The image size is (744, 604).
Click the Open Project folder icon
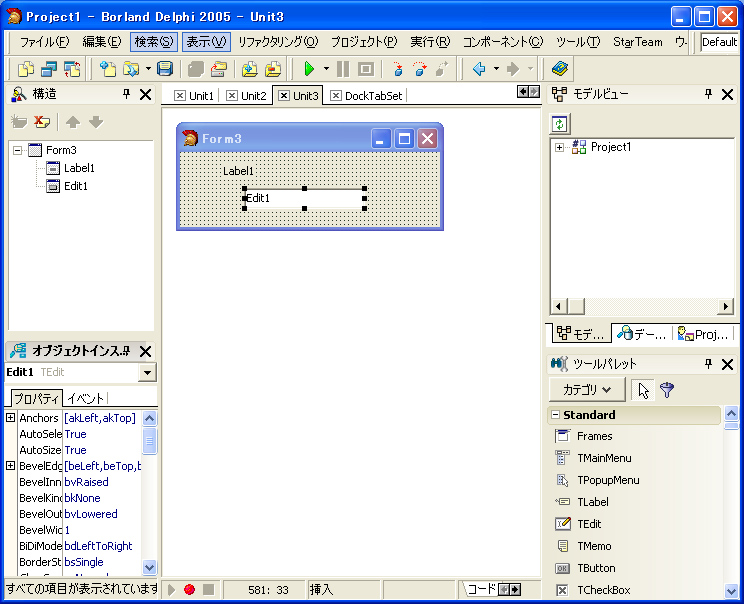219,69
